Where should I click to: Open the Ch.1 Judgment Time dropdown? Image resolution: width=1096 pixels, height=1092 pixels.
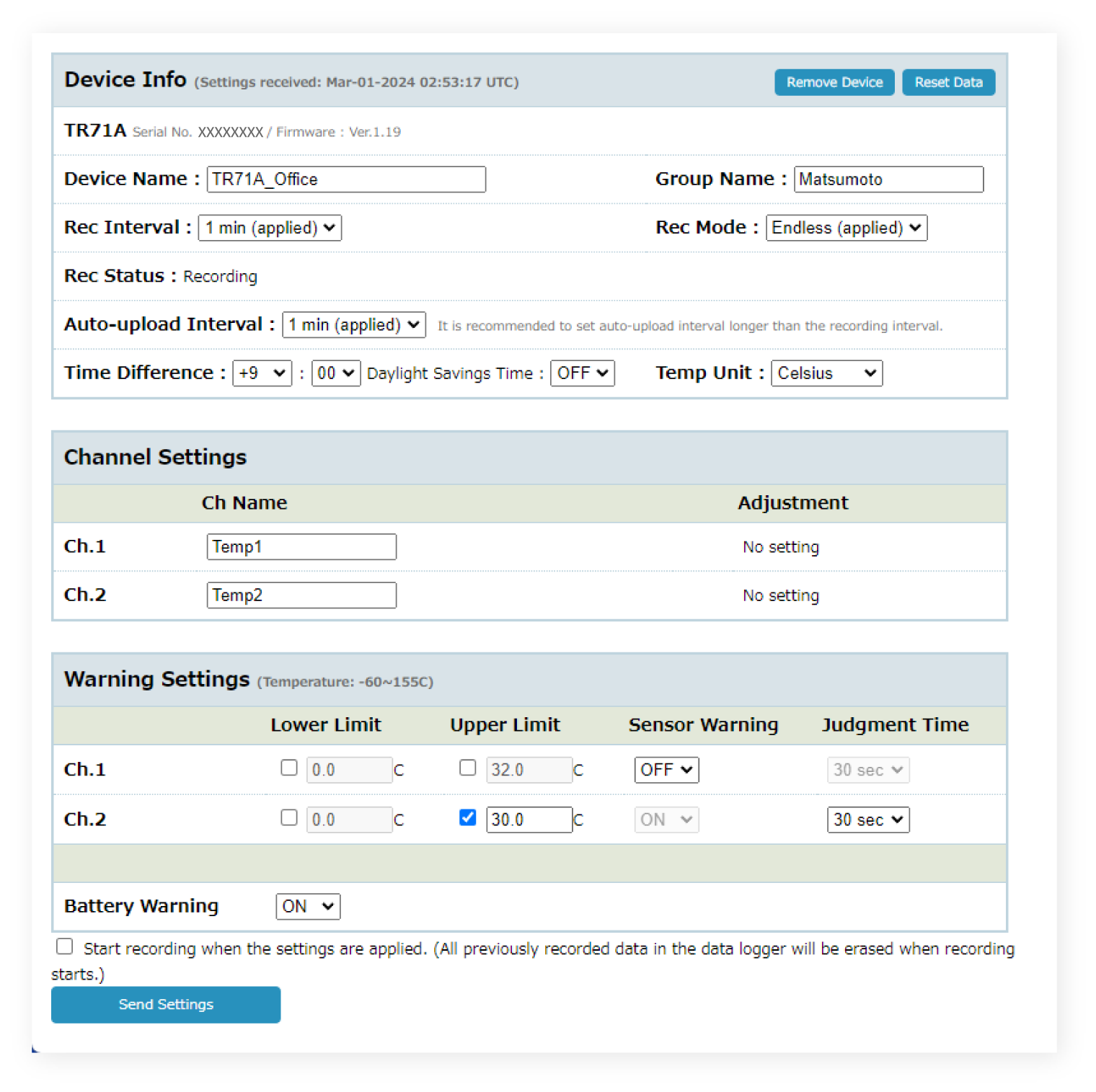(x=868, y=770)
